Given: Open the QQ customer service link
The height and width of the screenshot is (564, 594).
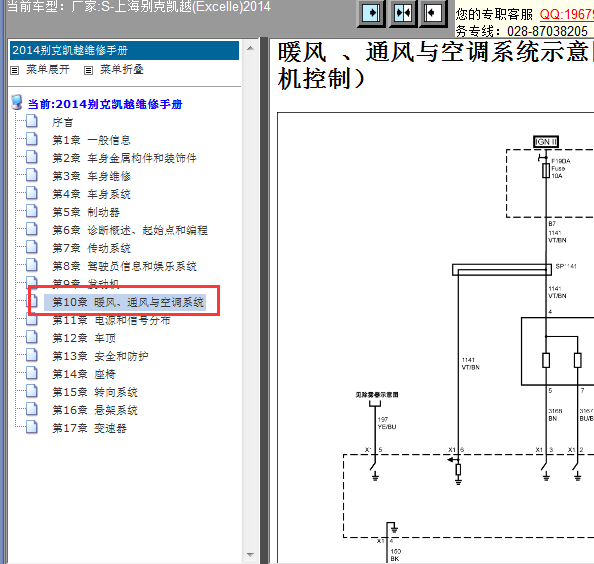Looking at the screenshot, I should click(566, 14).
